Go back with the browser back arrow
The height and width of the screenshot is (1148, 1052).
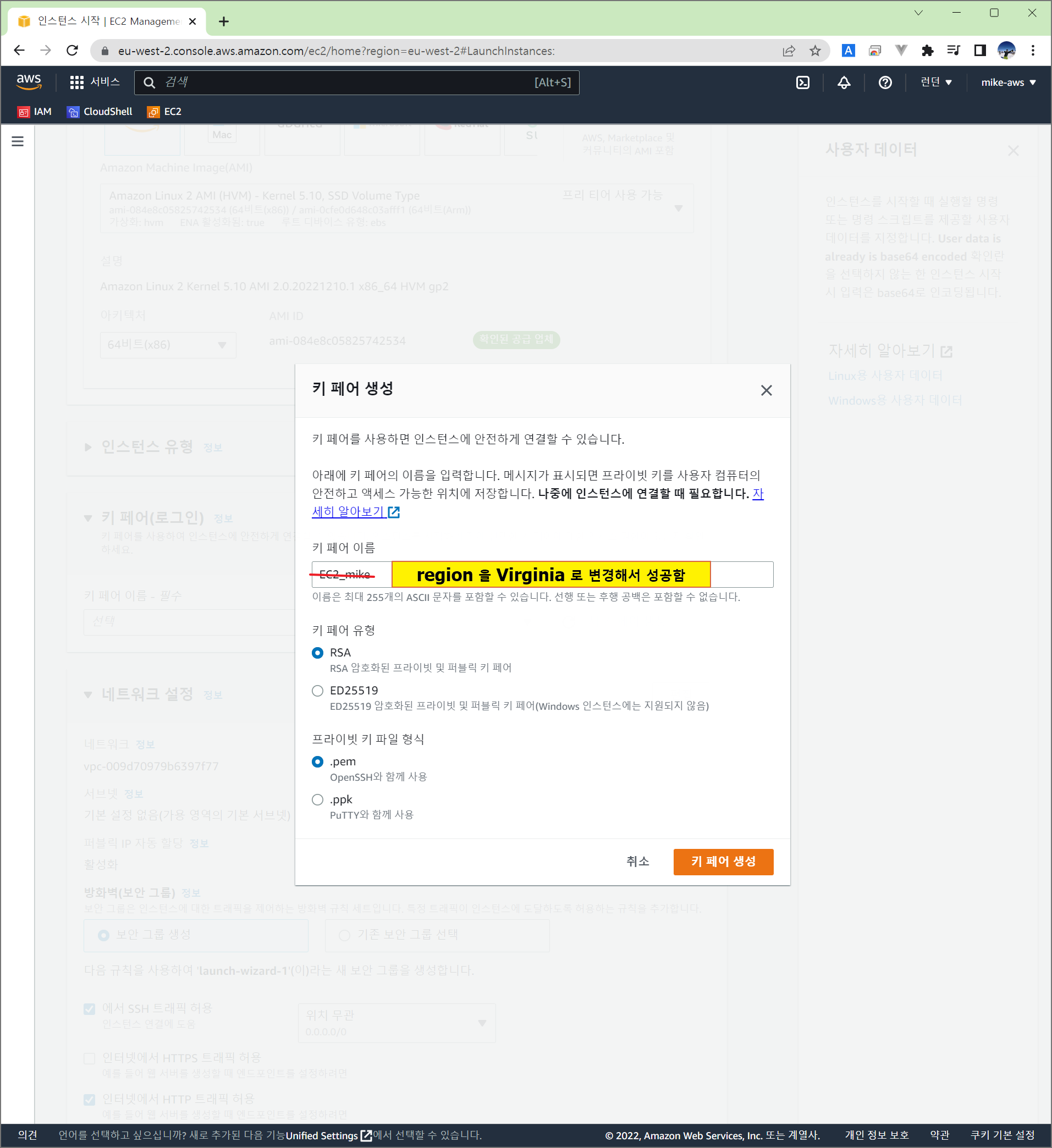point(19,51)
